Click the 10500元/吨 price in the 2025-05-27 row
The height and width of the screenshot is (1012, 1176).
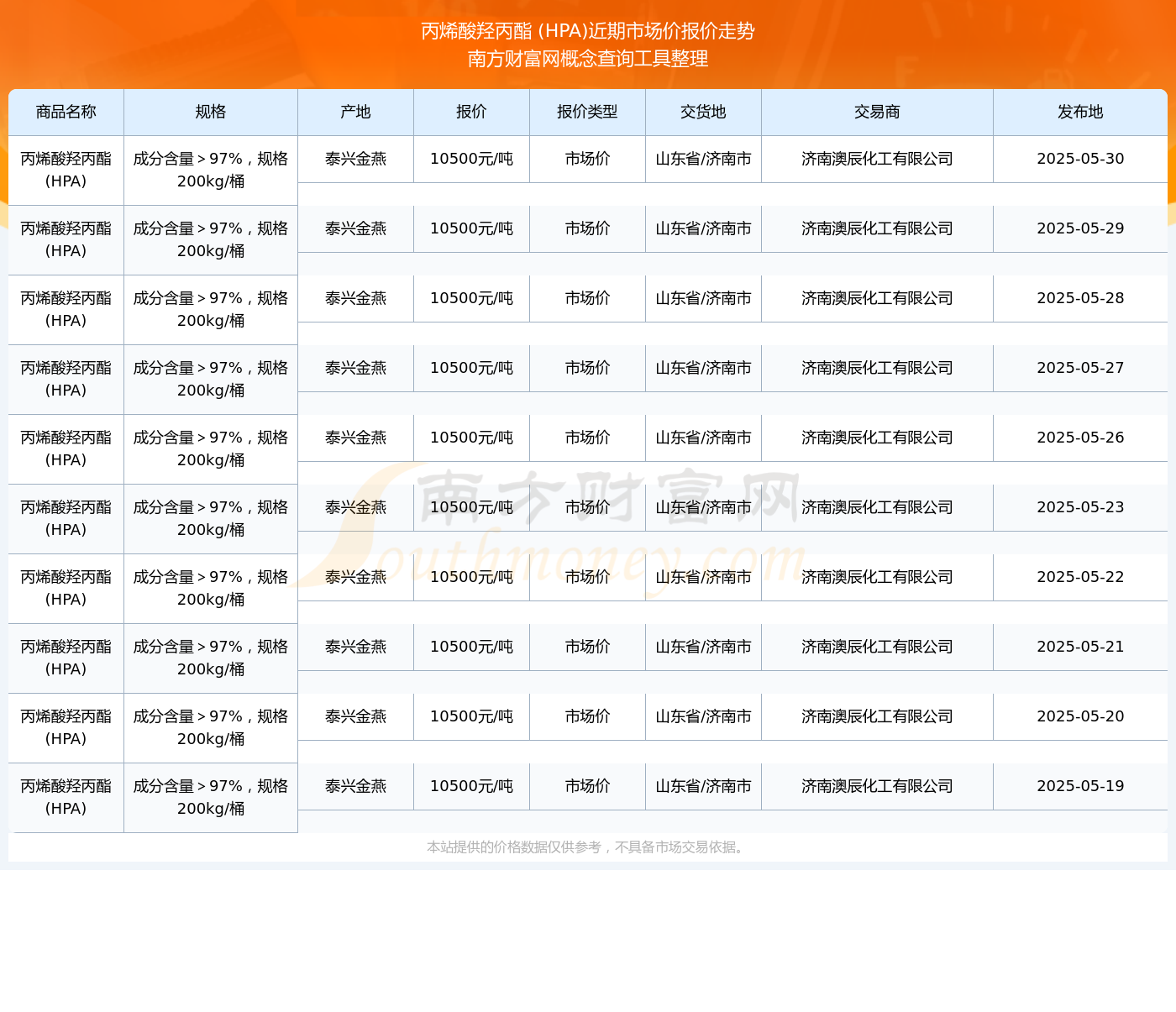pyautogui.click(x=472, y=368)
